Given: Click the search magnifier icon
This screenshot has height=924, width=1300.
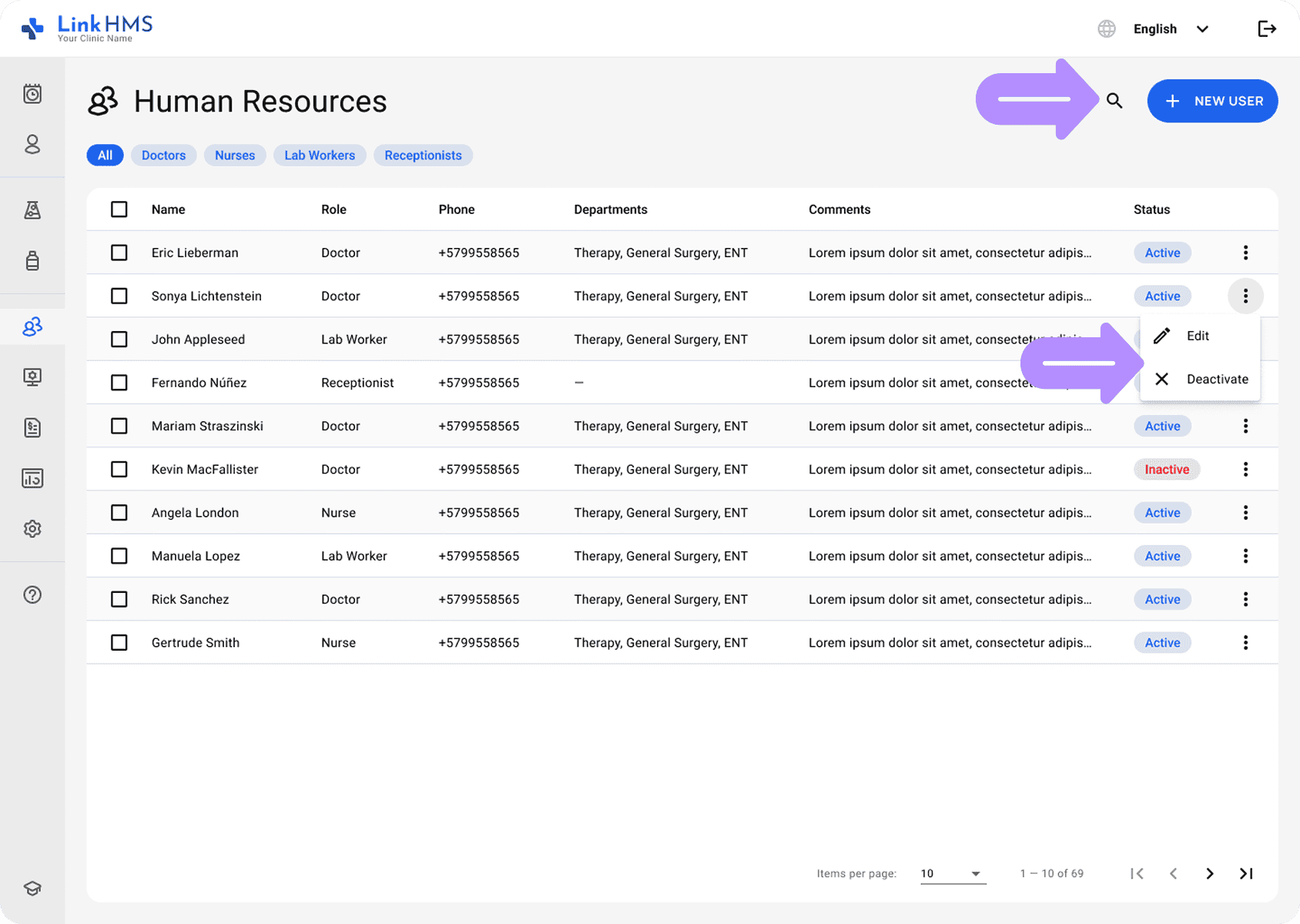Looking at the screenshot, I should point(1114,101).
